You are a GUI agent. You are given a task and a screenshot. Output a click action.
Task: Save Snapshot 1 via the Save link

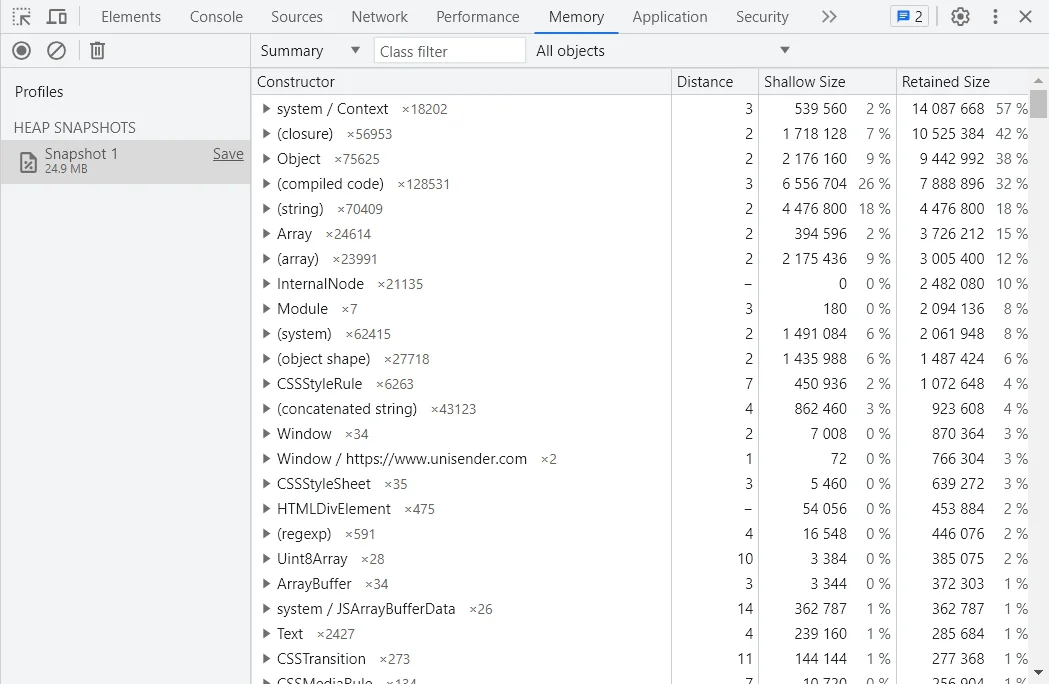tap(228, 154)
